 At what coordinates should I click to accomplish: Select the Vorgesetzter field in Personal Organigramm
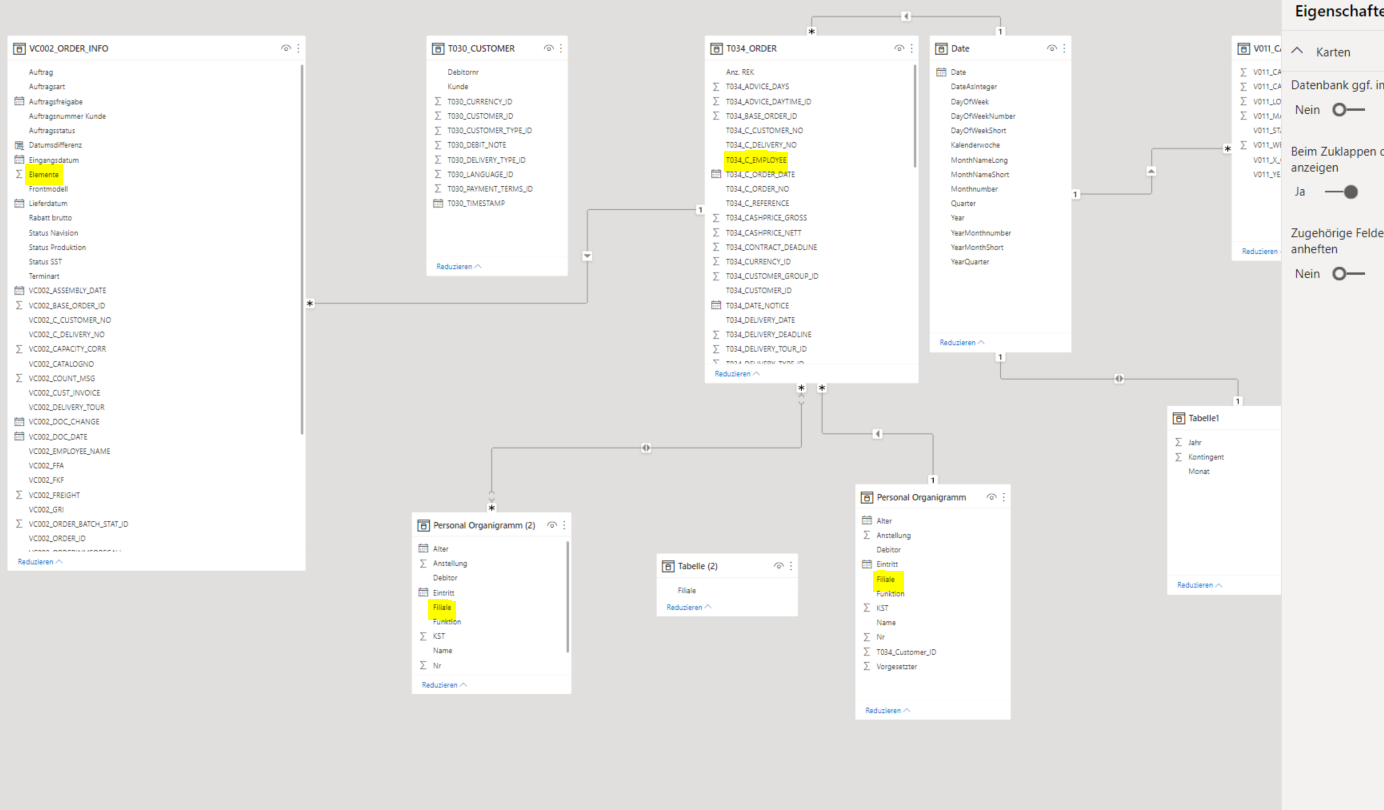tap(897, 666)
